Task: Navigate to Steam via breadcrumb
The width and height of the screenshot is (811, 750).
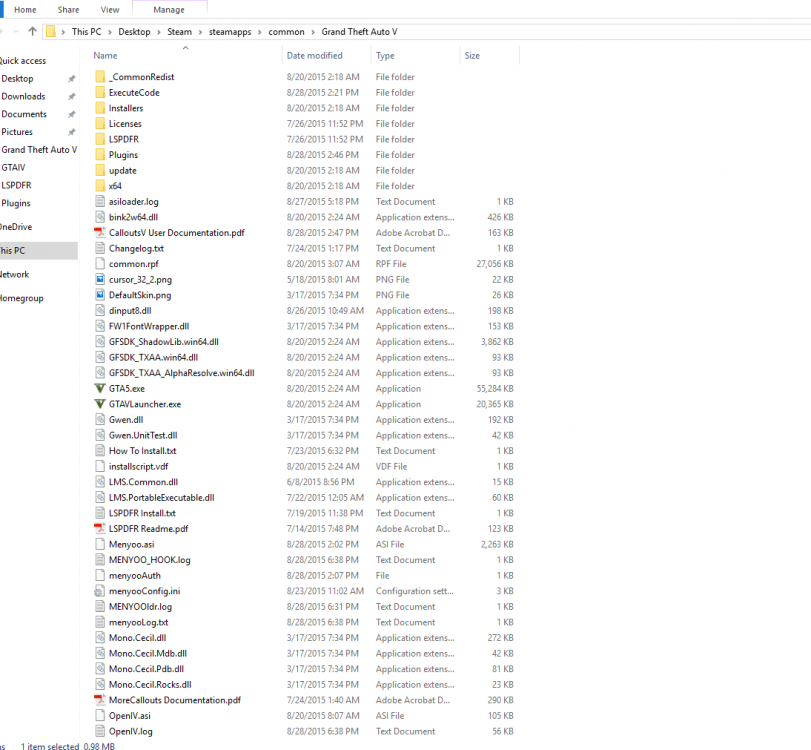Action: point(180,31)
